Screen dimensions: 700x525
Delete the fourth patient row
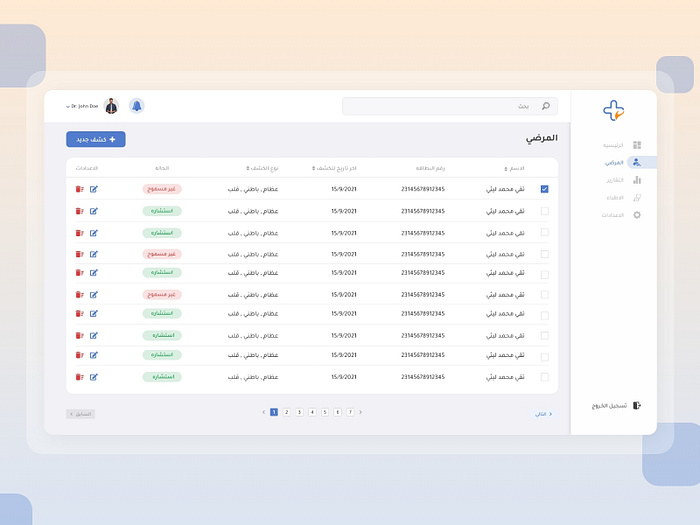[79, 254]
